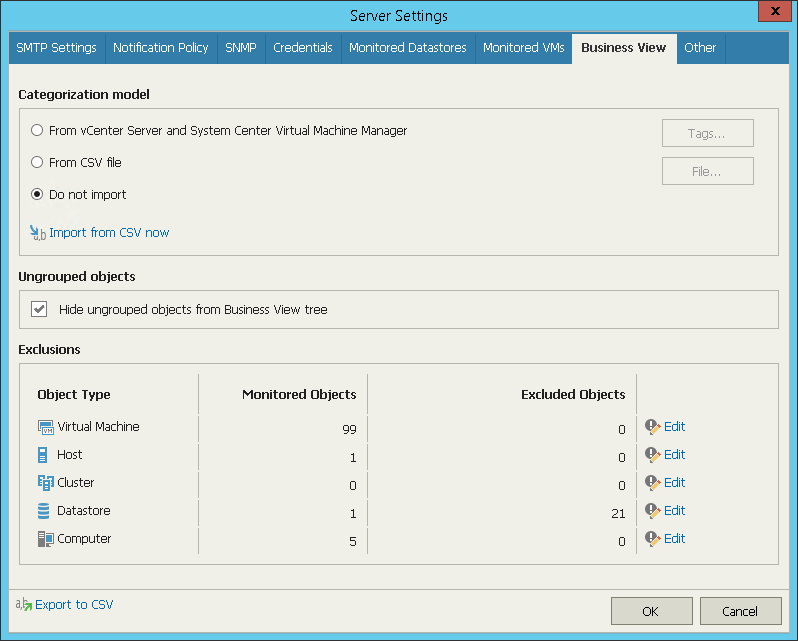The width and height of the screenshot is (798, 641).
Task: Click the Cluster object type icon
Action: (x=45, y=483)
